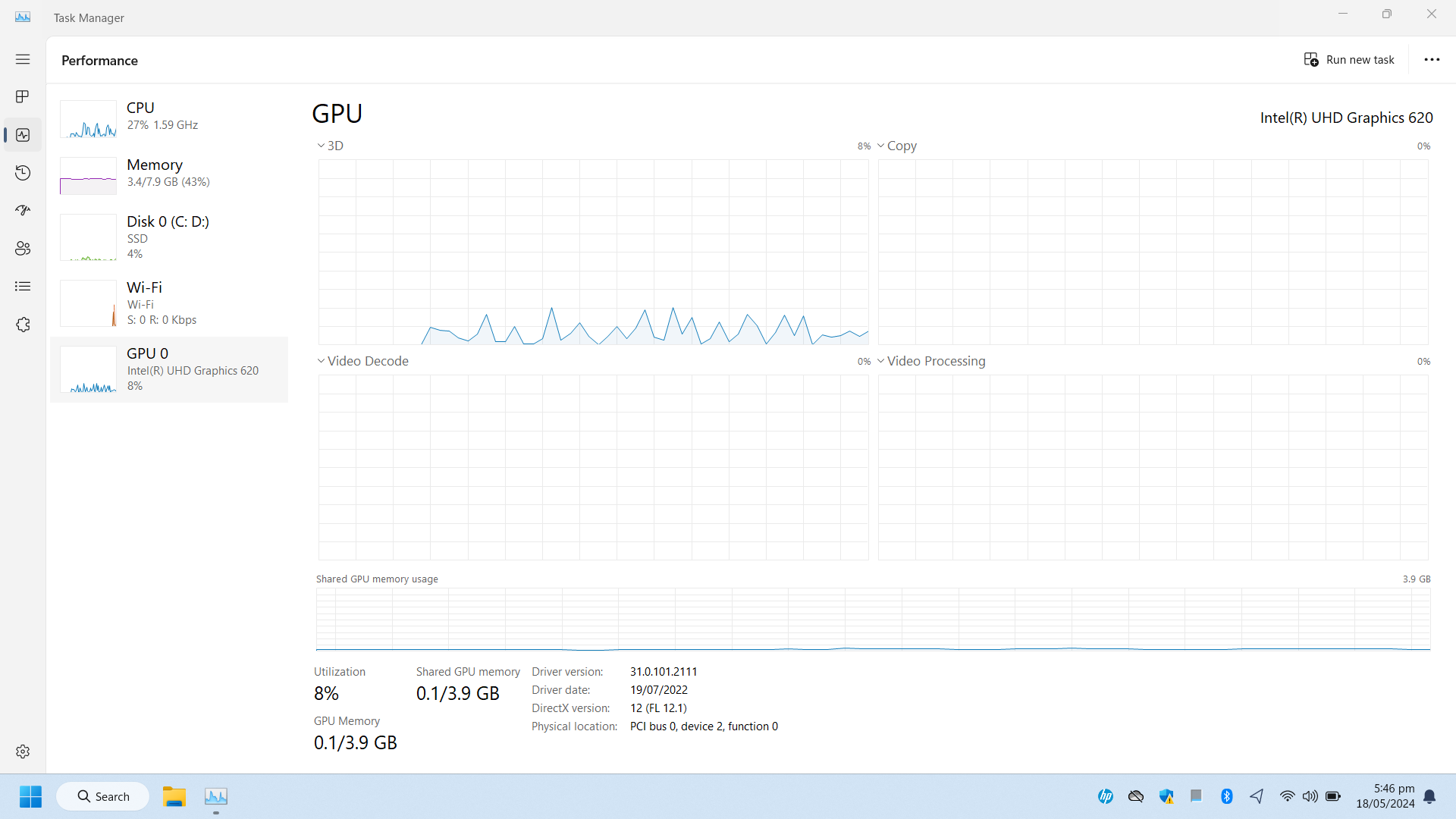Select Wi-Fi in the performance list
The width and height of the screenshot is (1456, 819).
point(169,303)
